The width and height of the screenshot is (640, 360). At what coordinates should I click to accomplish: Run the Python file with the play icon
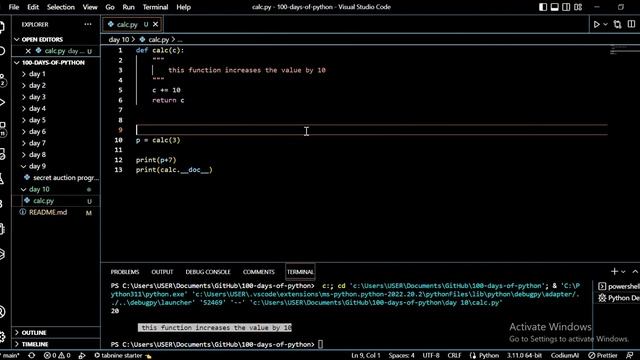point(596,24)
